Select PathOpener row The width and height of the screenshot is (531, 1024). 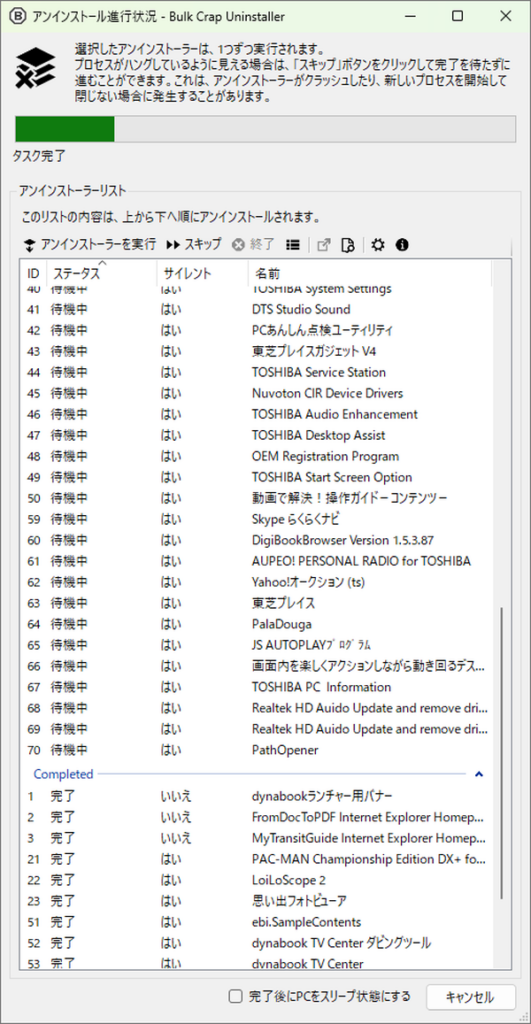point(257,750)
